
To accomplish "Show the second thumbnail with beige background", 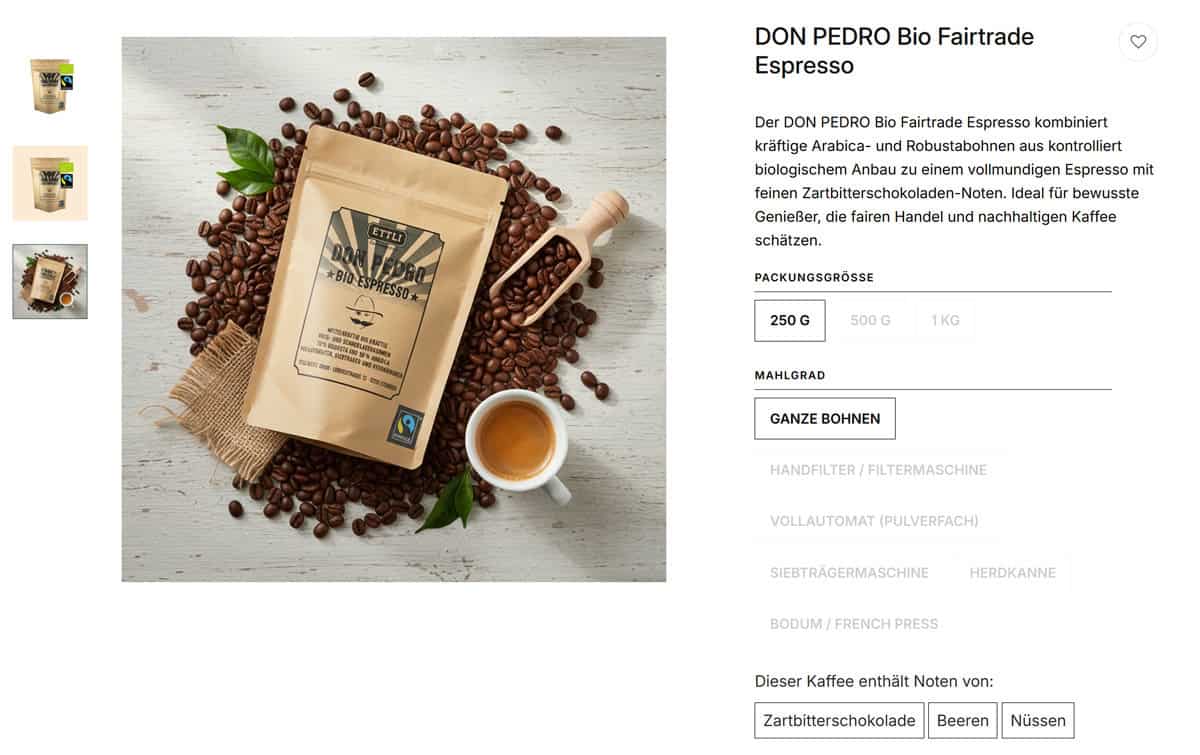I will (50, 183).
